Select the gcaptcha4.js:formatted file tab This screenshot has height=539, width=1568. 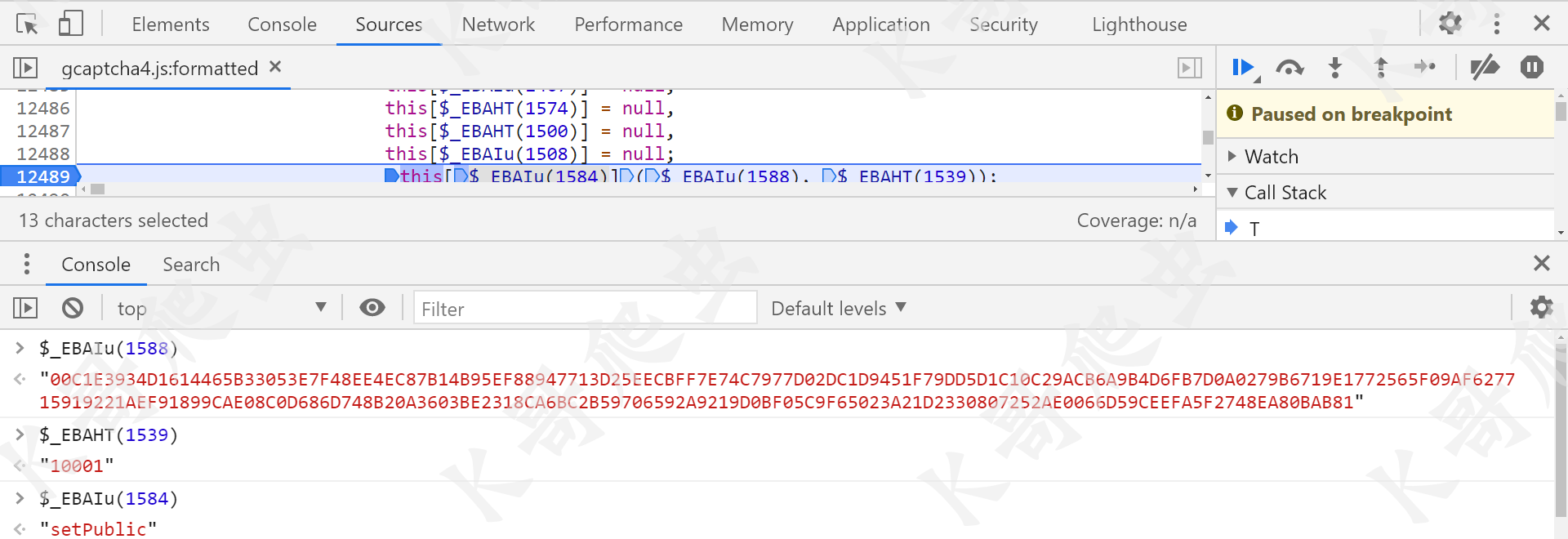(x=159, y=69)
